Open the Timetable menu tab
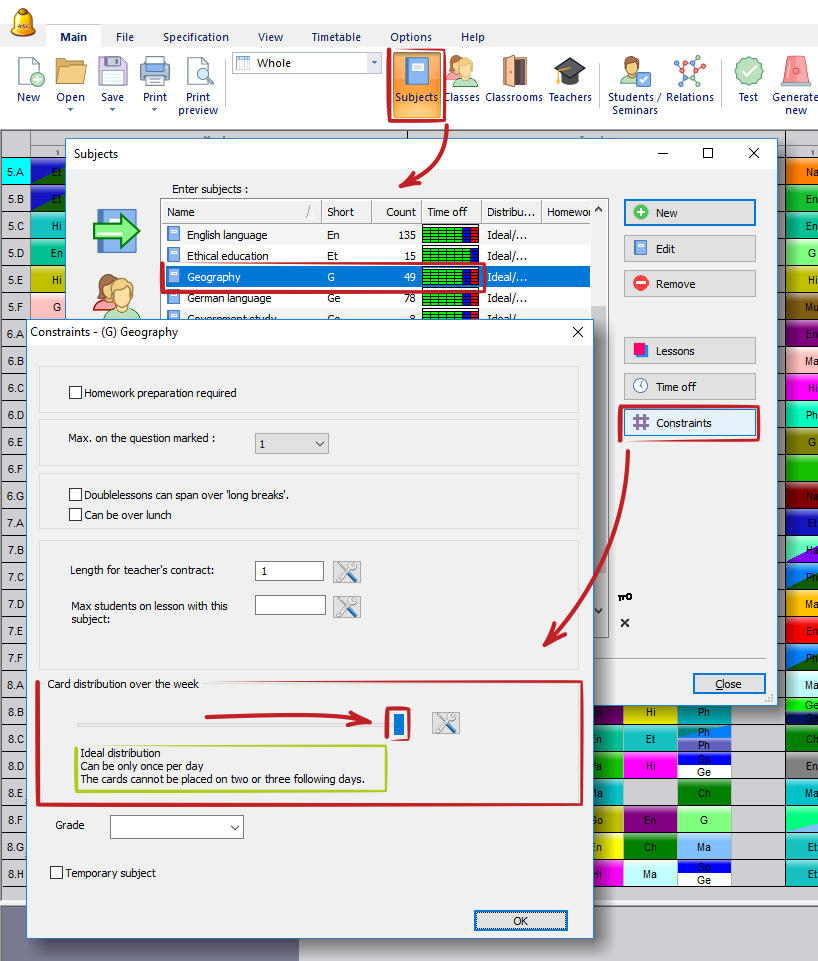Viewport: 818px width, 961px height. (336, 37)
